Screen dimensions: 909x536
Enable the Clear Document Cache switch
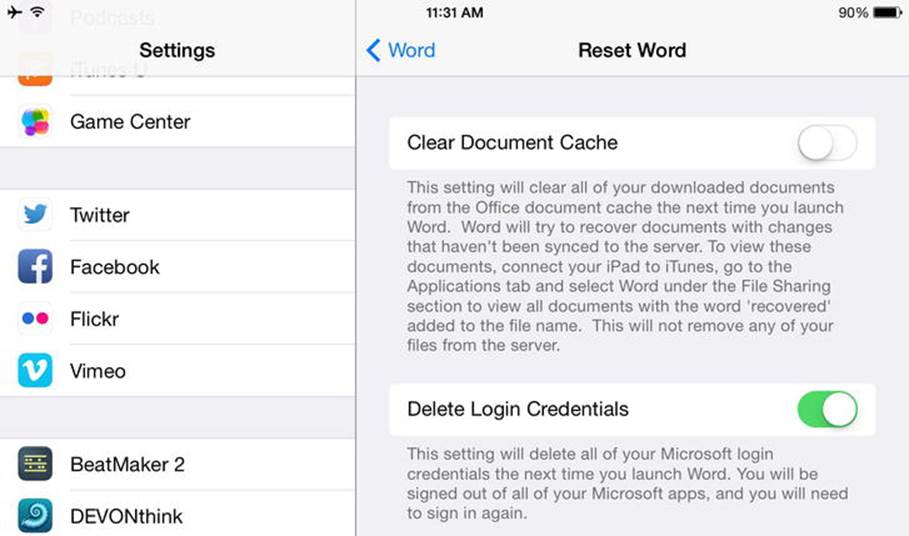(x=827, y=143)
